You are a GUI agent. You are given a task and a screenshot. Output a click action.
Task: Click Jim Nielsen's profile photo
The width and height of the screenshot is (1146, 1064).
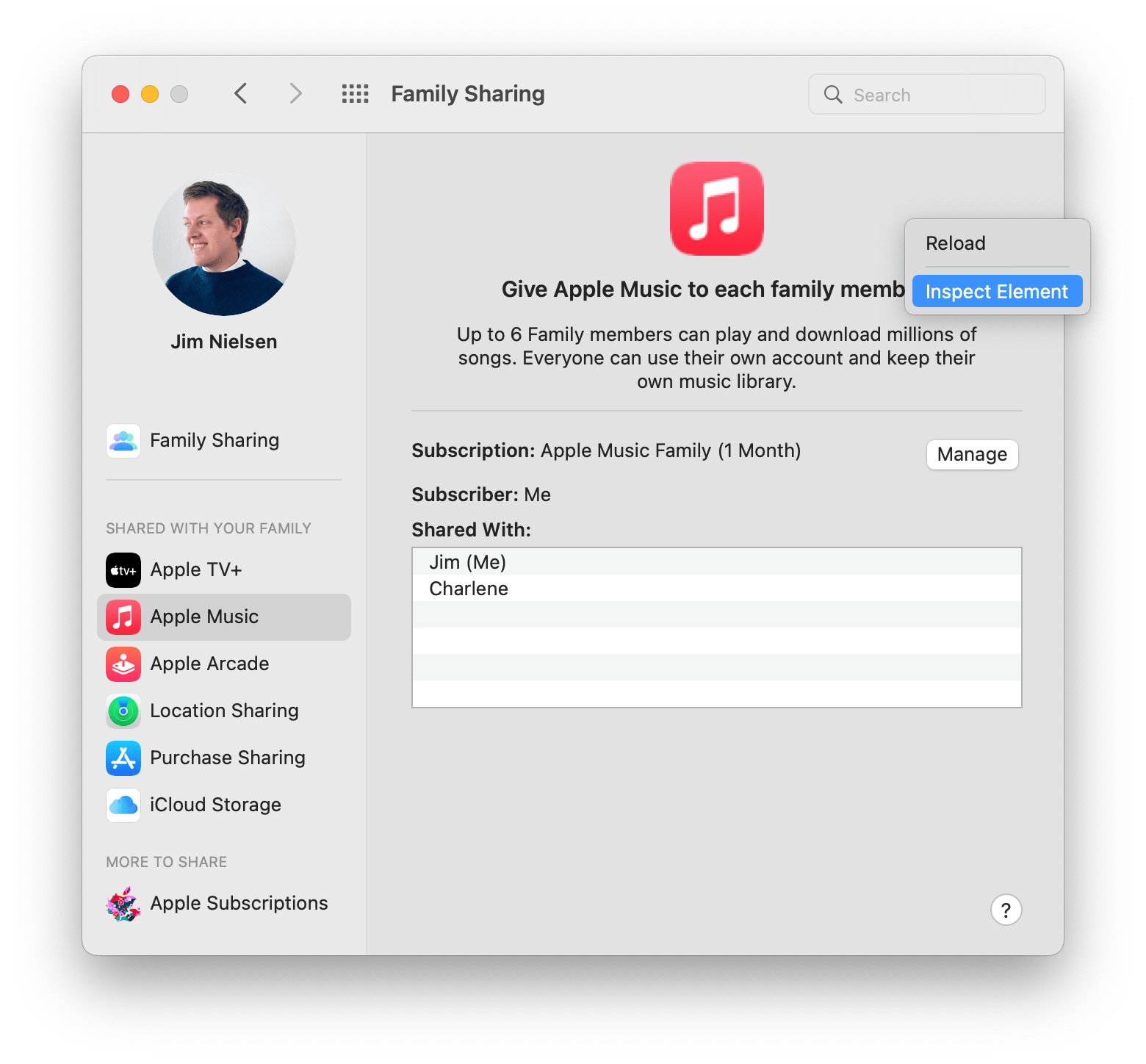[224, 244]
